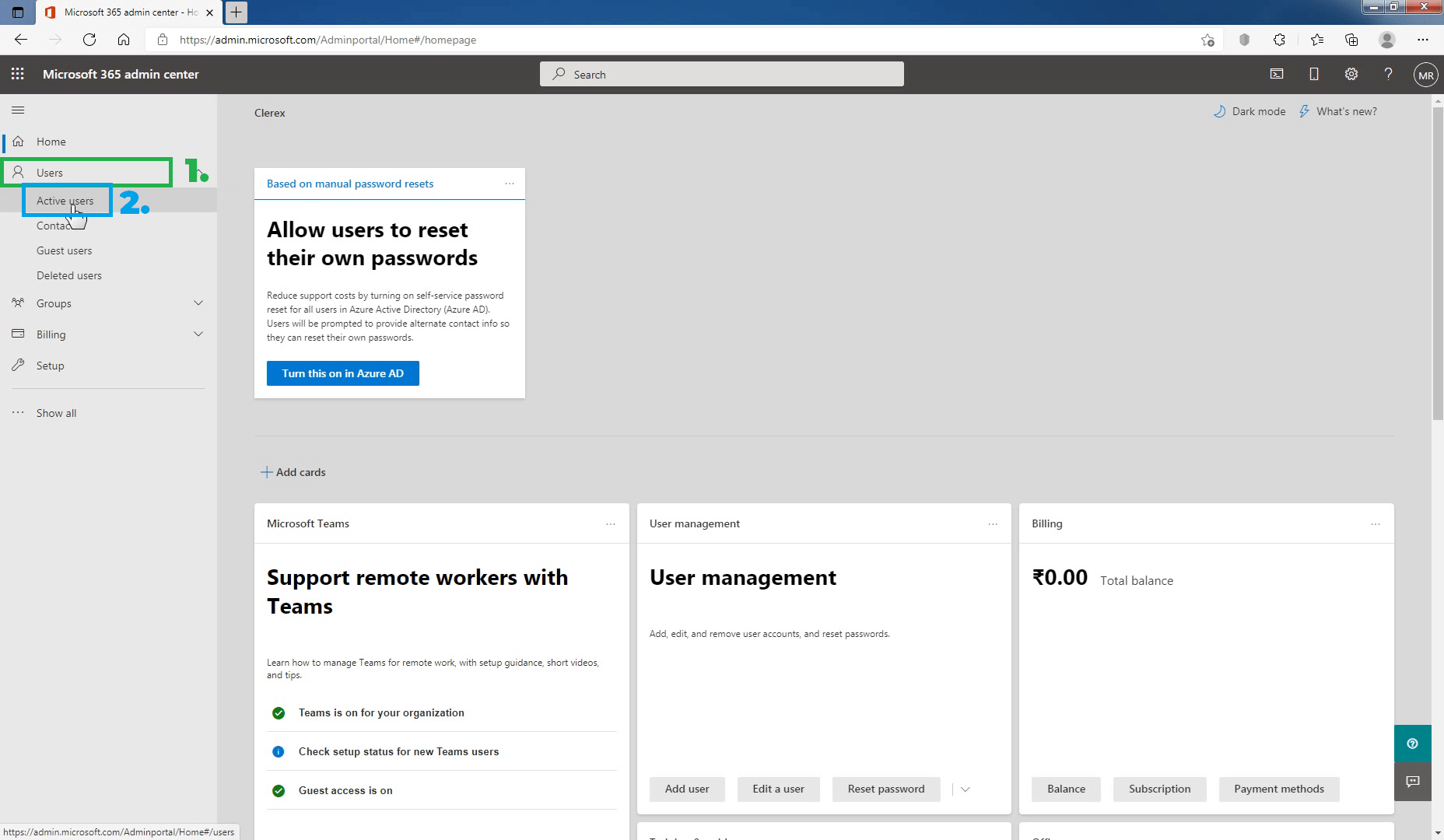Open the Microsoft 365 app launcher waffle icon

coord(17,74)
